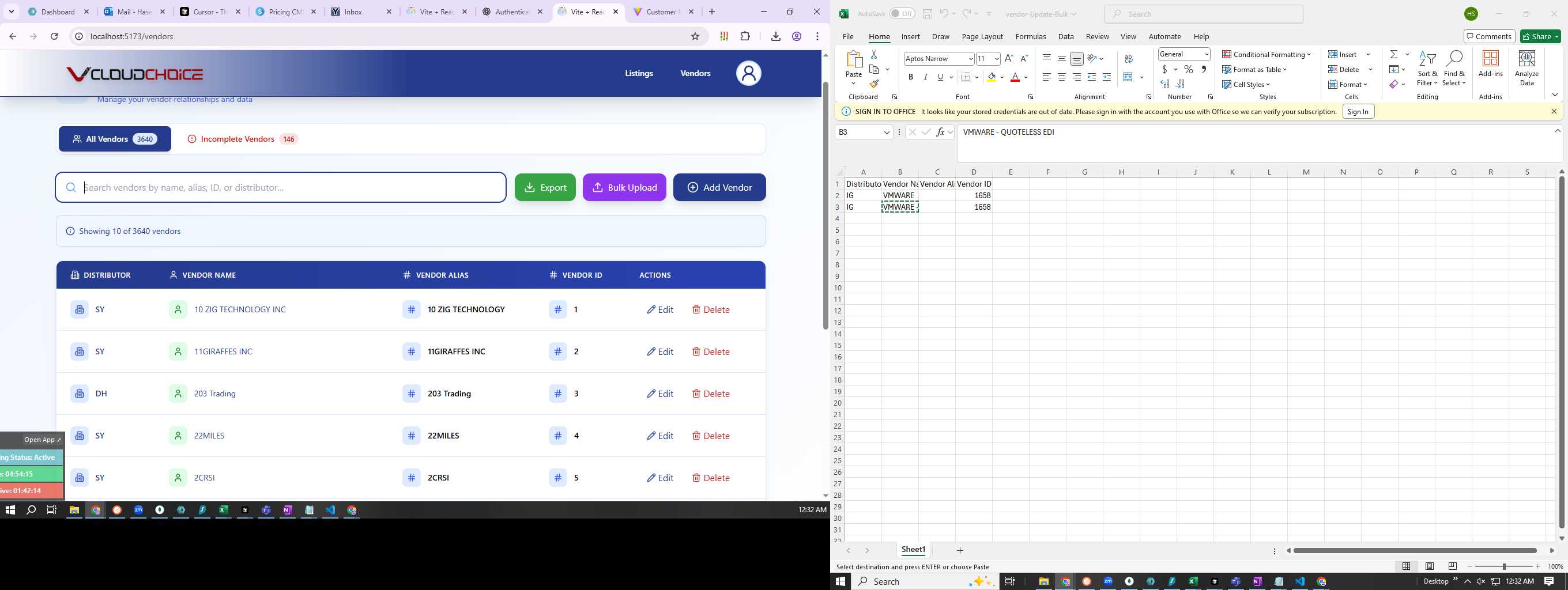
Task: Click the Increase Indent icon
Action: tap(1107, 77)
